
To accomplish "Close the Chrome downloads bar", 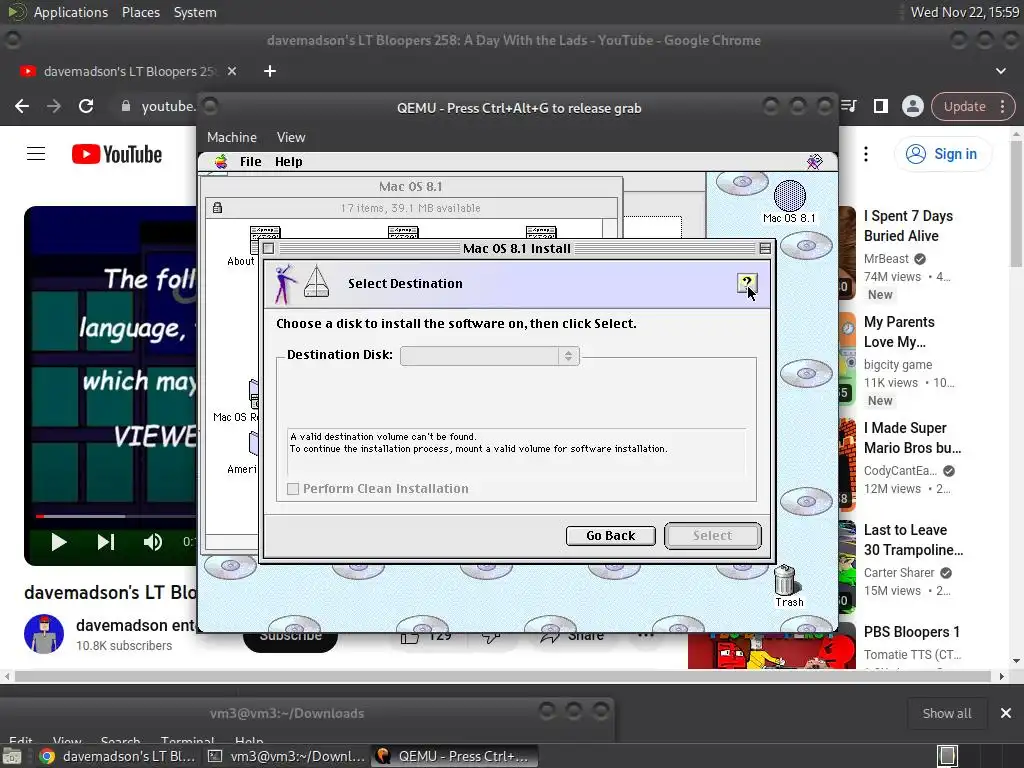I will [x=1006, y=713].
